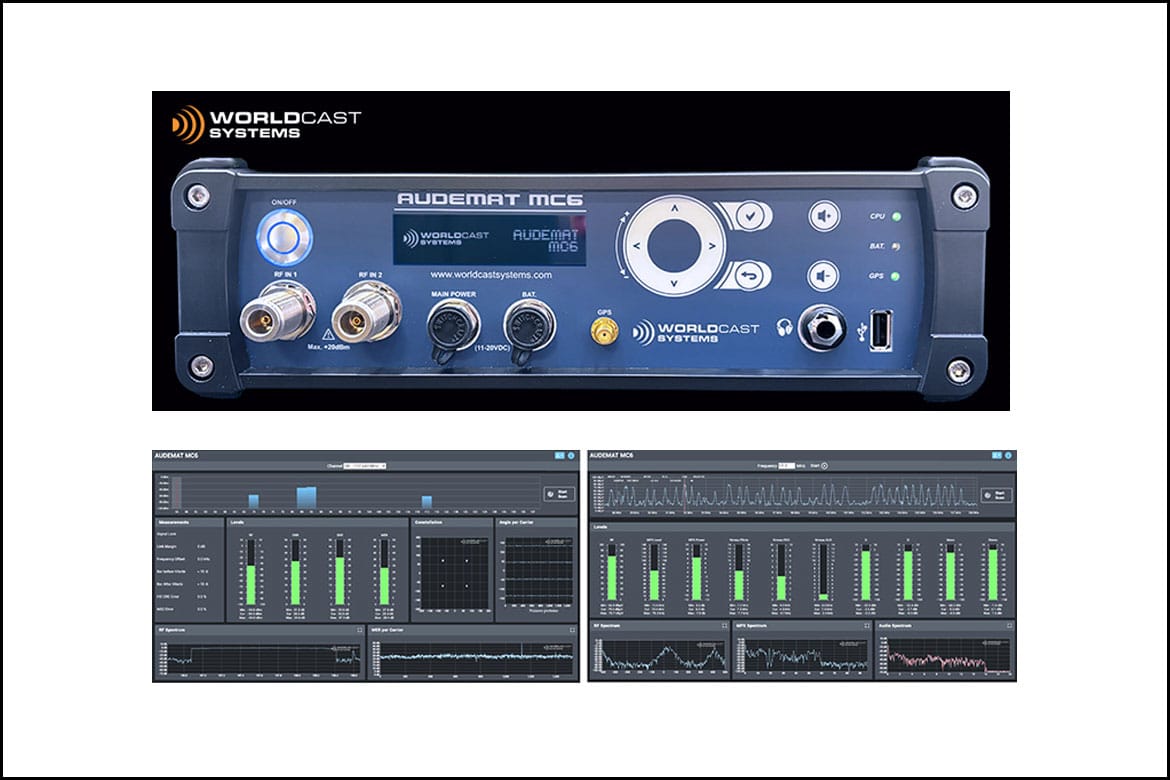Open the www.worldcastsystems.com link
Viewport: 1170px width, 780px height.
(x=491, y=275)
